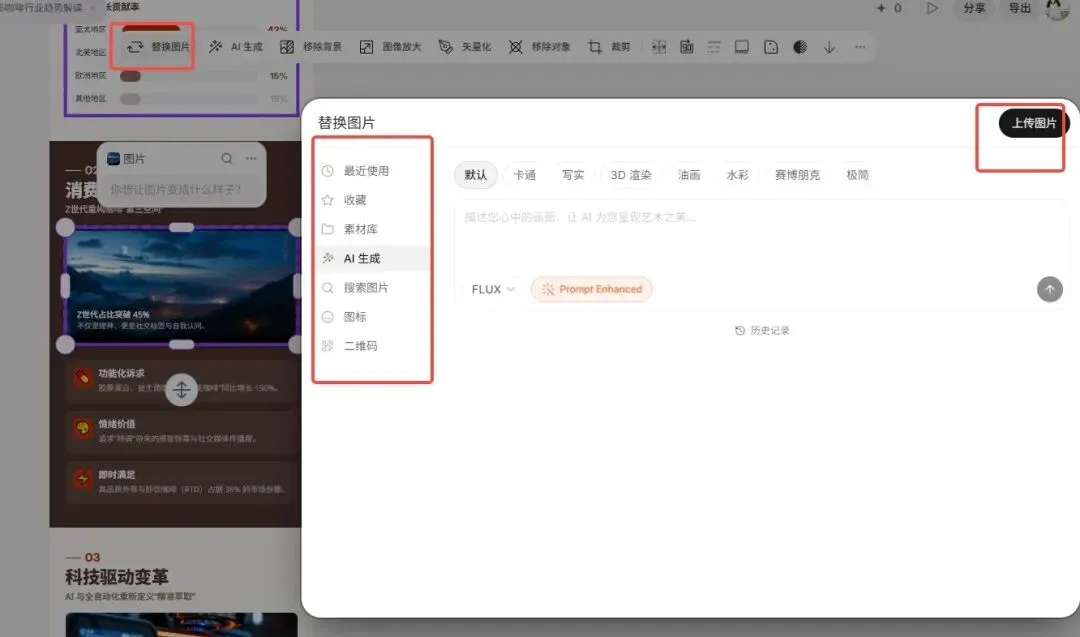
Task: Click the 情绪价值 card icon
Action: coord(83,428)
